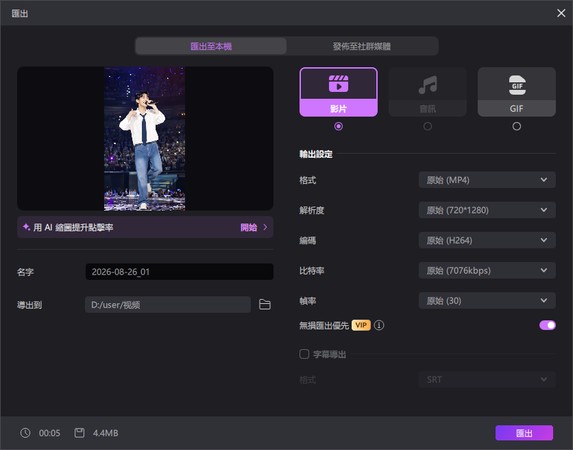This screenshot has height=450, width=573.
Task: Click the AI sparkle icon in thumbnail banner
Action: point(26,227)
